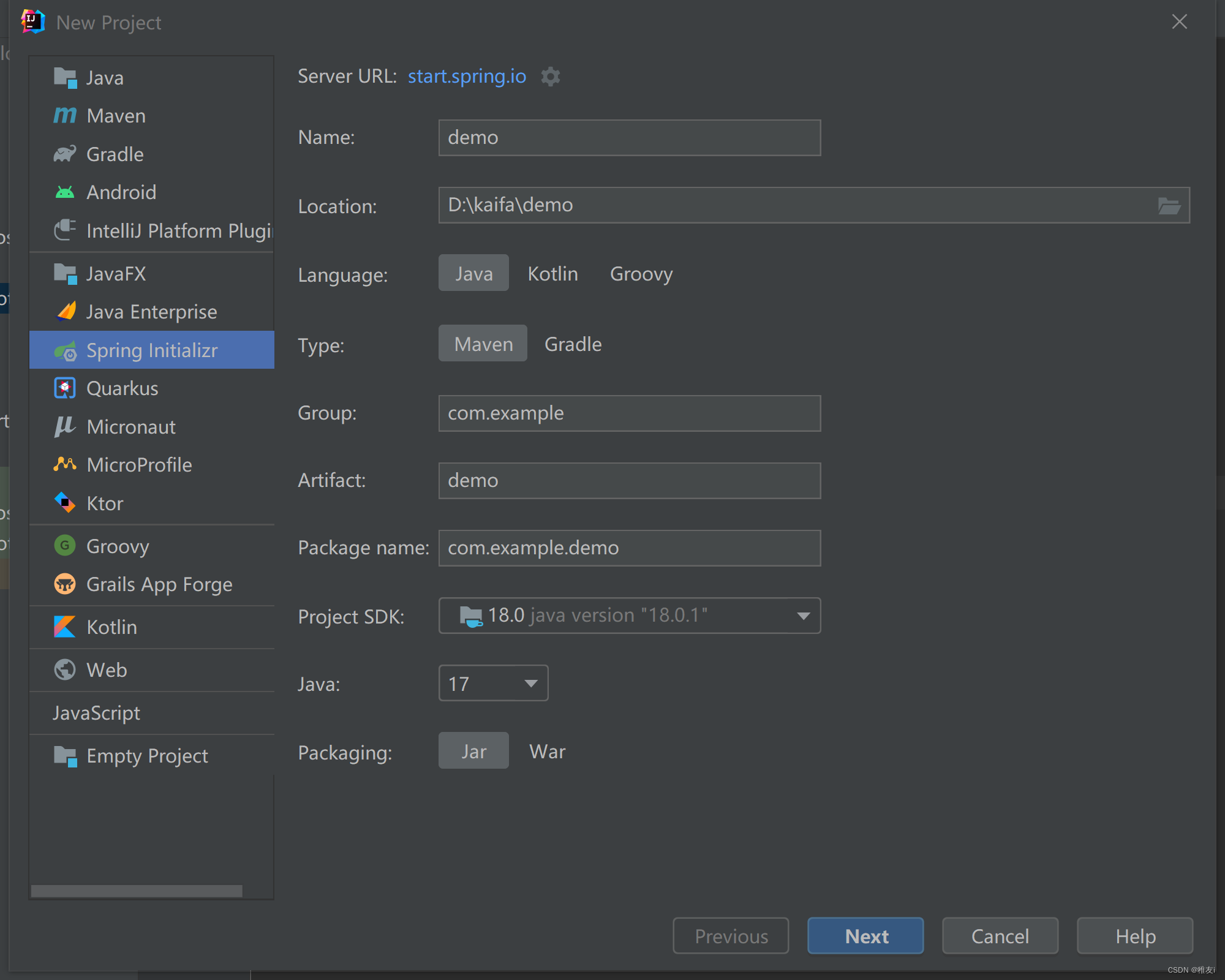Select Jar packaging
Image resolution: width=1225 pixels, height=980 pixels.
pyautogui.click(x=473, y=751)
